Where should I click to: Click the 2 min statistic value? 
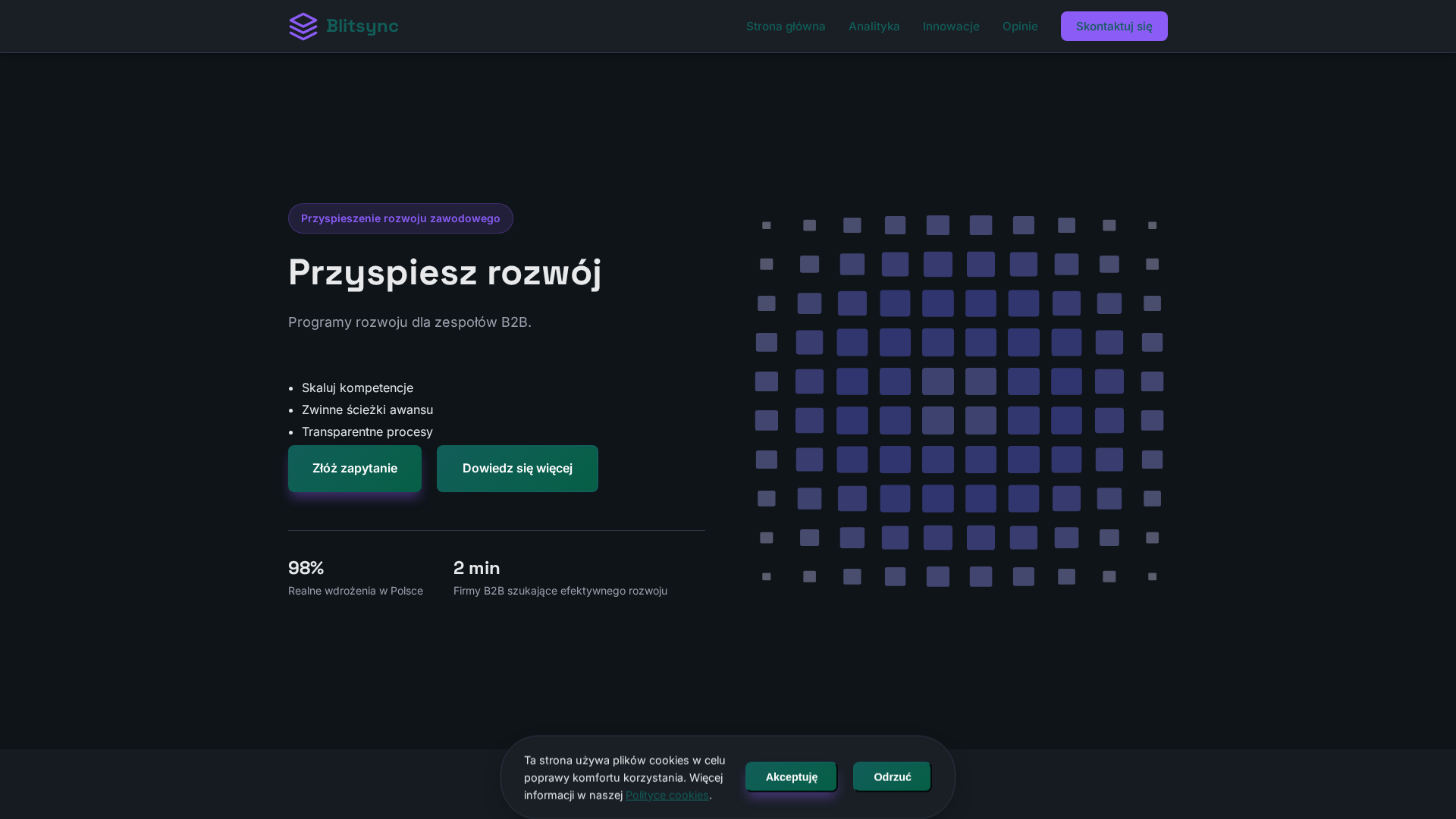[x=477, y=568]
